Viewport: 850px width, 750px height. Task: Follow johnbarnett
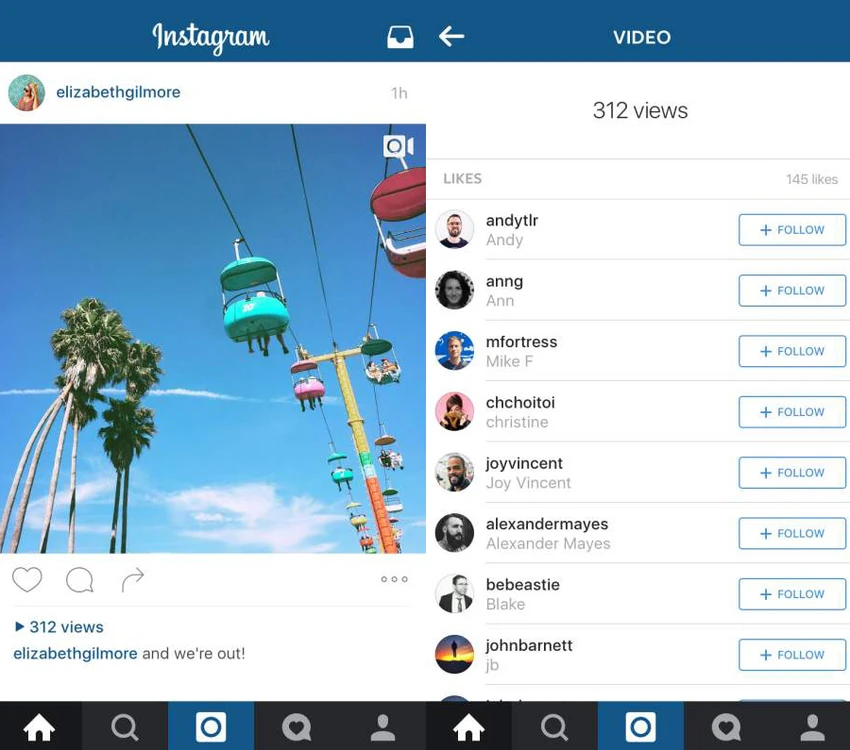pyautogui.click(x=792, y=655)
